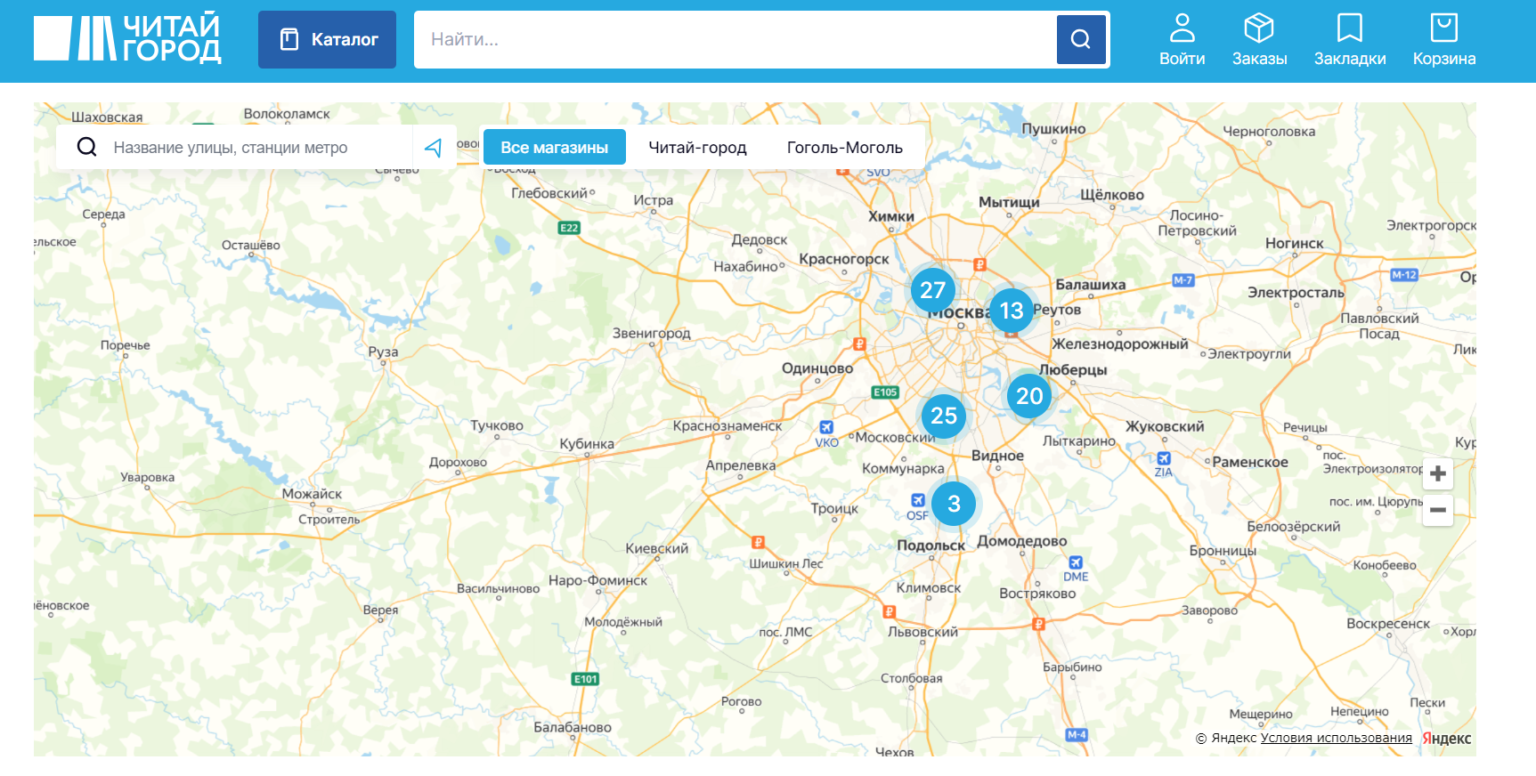Click the Читай-город logo
Screen dimensions: 1536x776
128,40
